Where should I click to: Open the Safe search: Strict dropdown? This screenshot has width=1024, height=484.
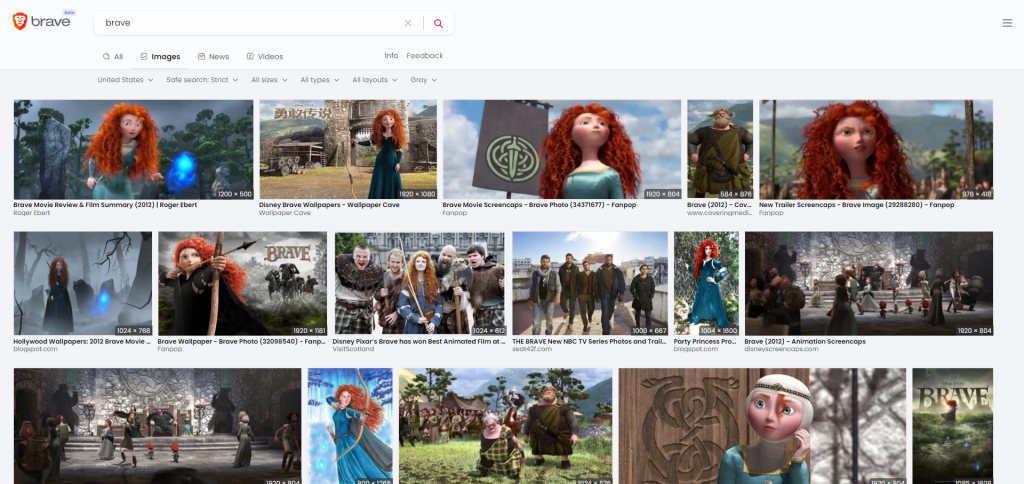[x=202, y=80]
